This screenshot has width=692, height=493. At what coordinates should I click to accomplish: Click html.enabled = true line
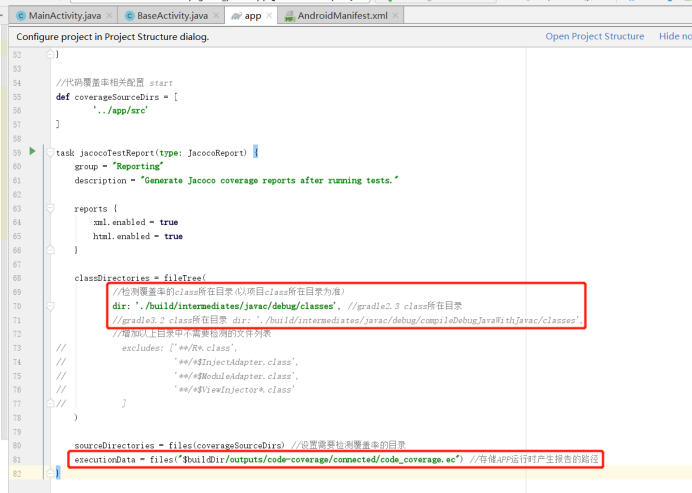pos(138,237)
